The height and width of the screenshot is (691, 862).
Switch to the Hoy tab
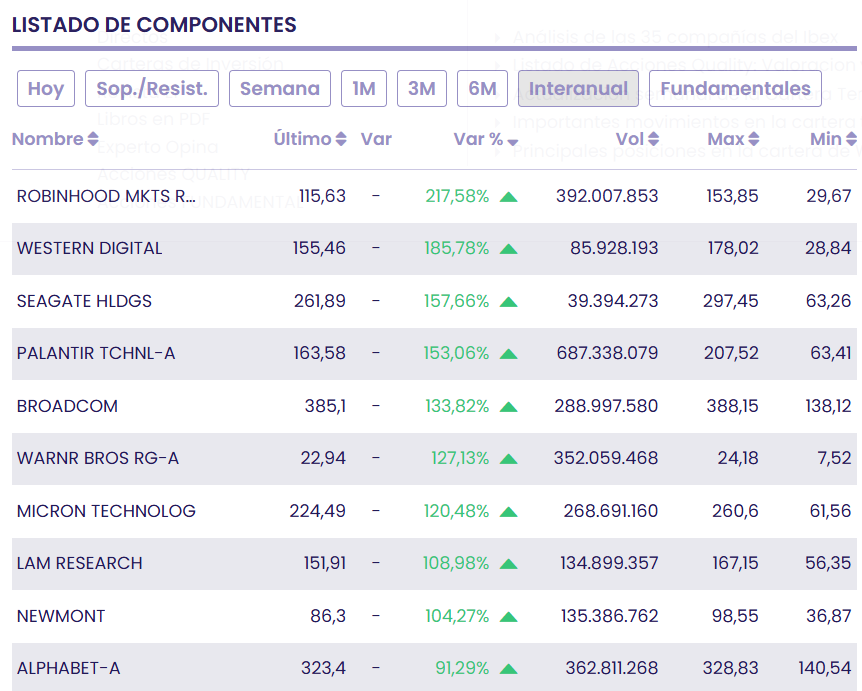pos(46,89)
